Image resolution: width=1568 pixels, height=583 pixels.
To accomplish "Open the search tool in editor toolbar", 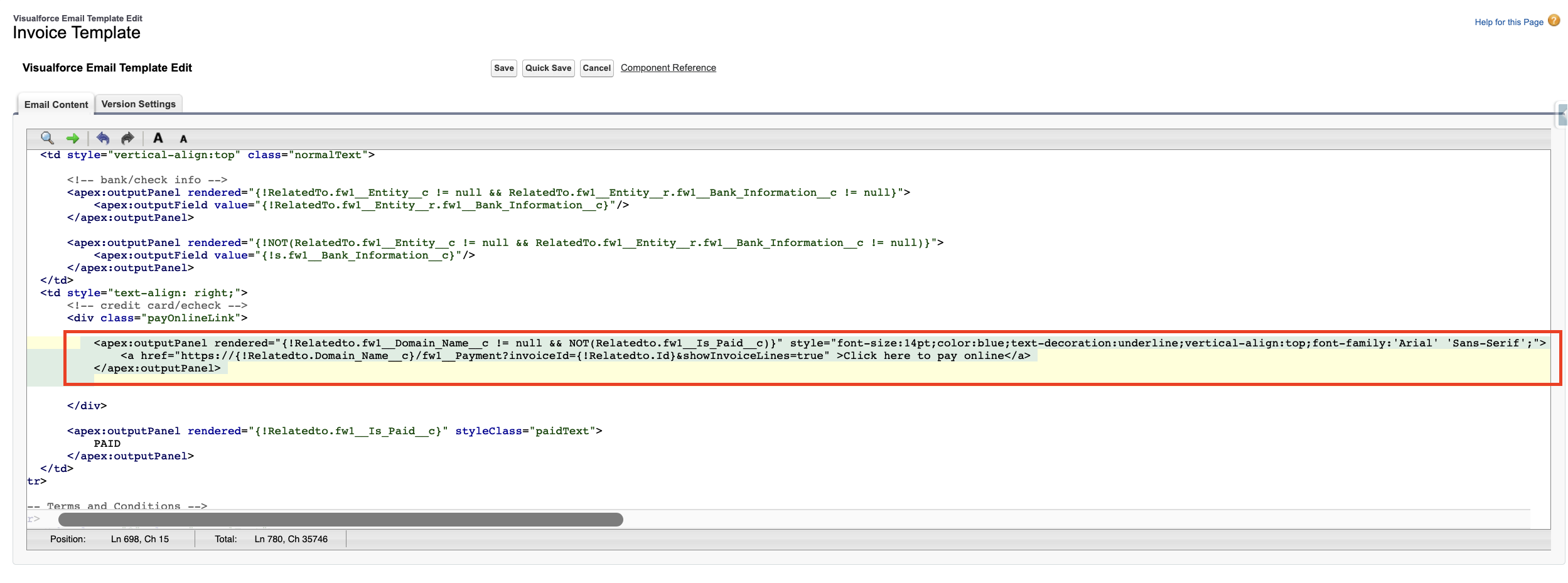I will pos(47,138).
